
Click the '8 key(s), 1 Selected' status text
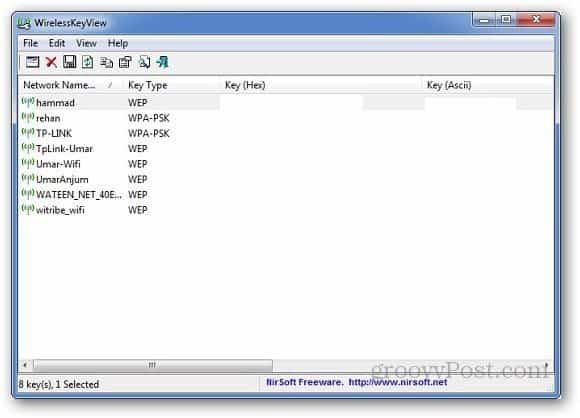point(58,384)
